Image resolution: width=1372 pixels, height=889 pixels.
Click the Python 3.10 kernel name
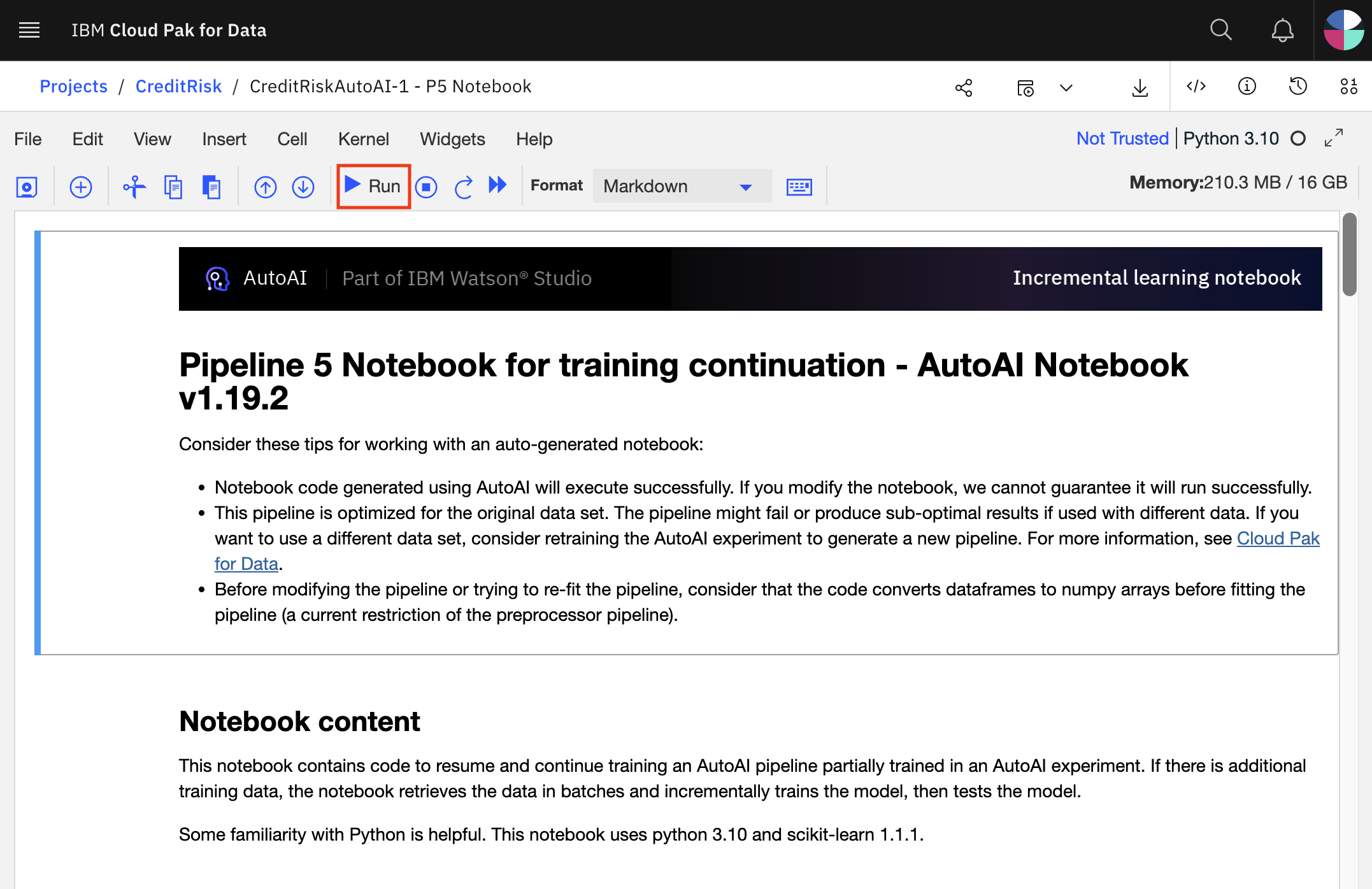[1231, 138]
